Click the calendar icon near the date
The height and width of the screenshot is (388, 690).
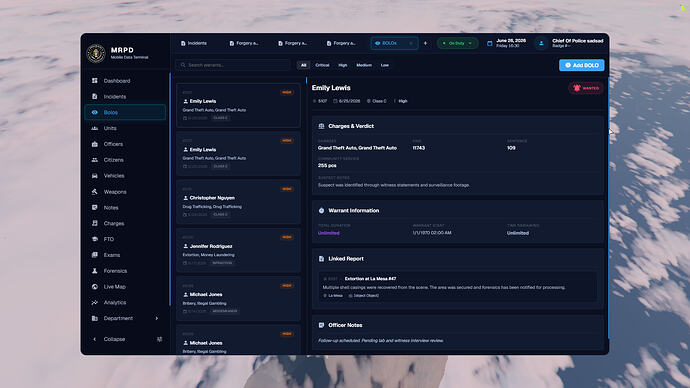pyautogui.click(x=489, y=43)
